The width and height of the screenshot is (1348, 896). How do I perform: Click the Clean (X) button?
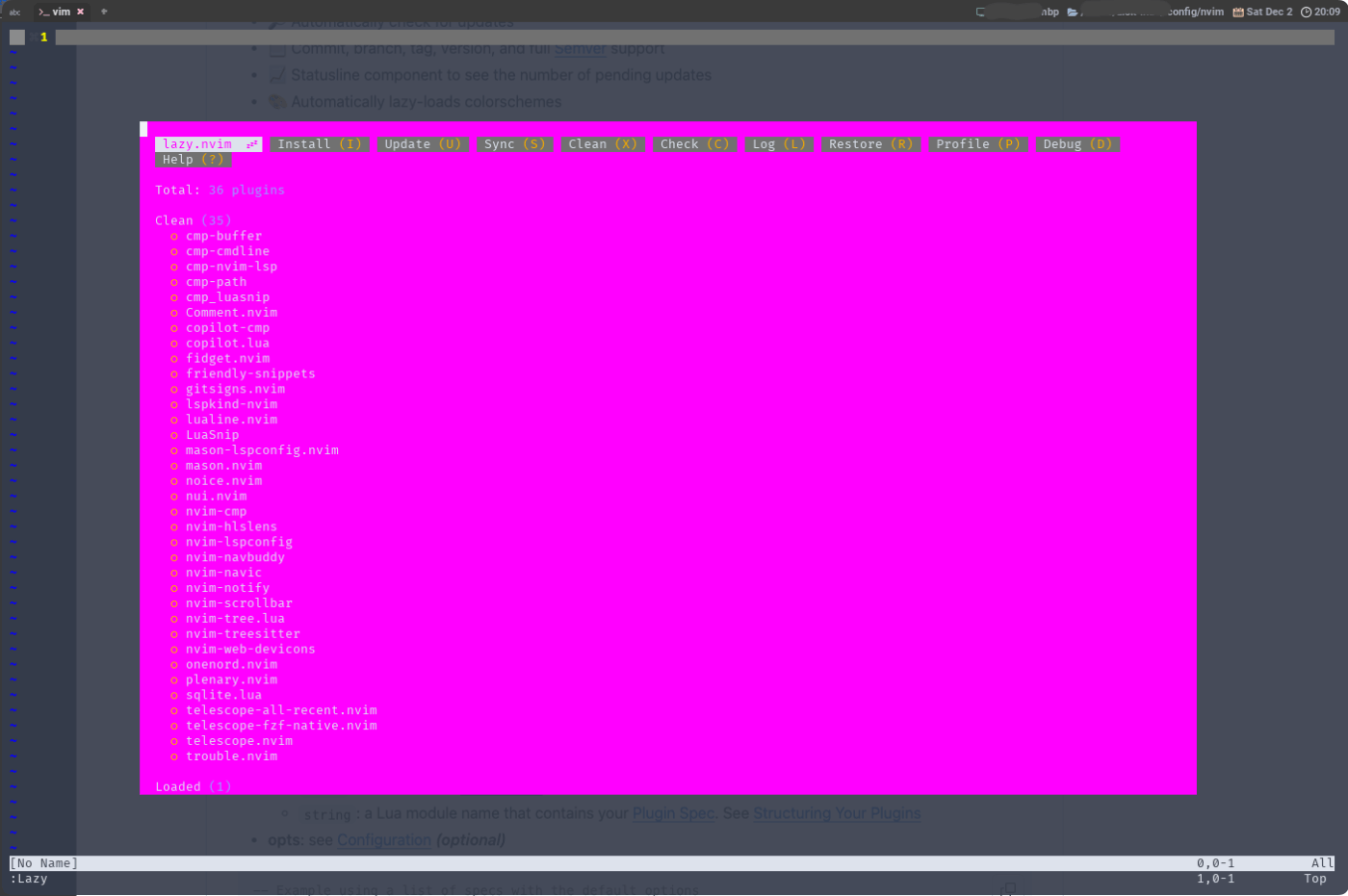pyautogui.click(x=603, y=144)
